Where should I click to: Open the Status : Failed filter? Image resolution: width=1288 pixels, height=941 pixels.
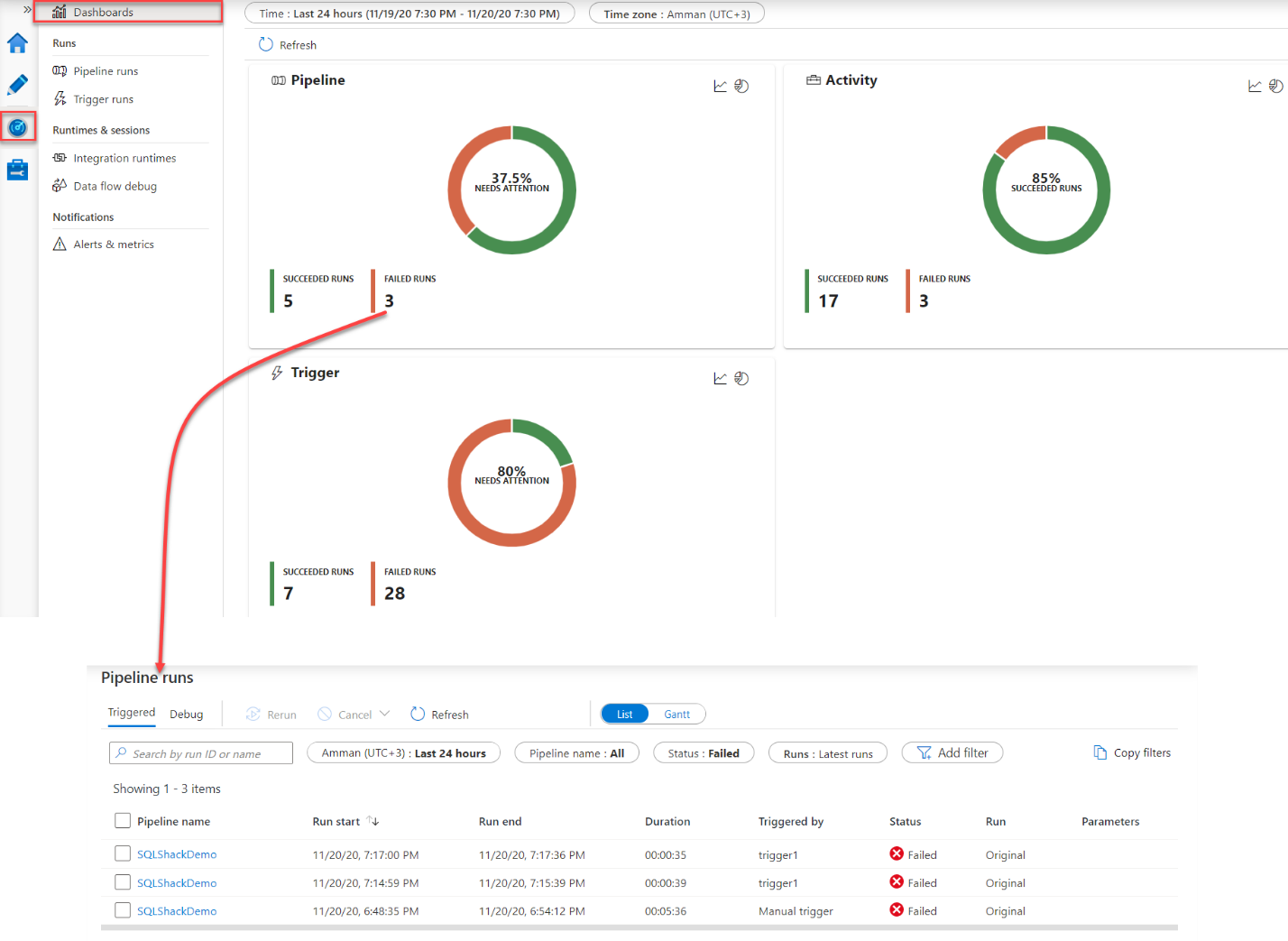click(x=703, y=753)
